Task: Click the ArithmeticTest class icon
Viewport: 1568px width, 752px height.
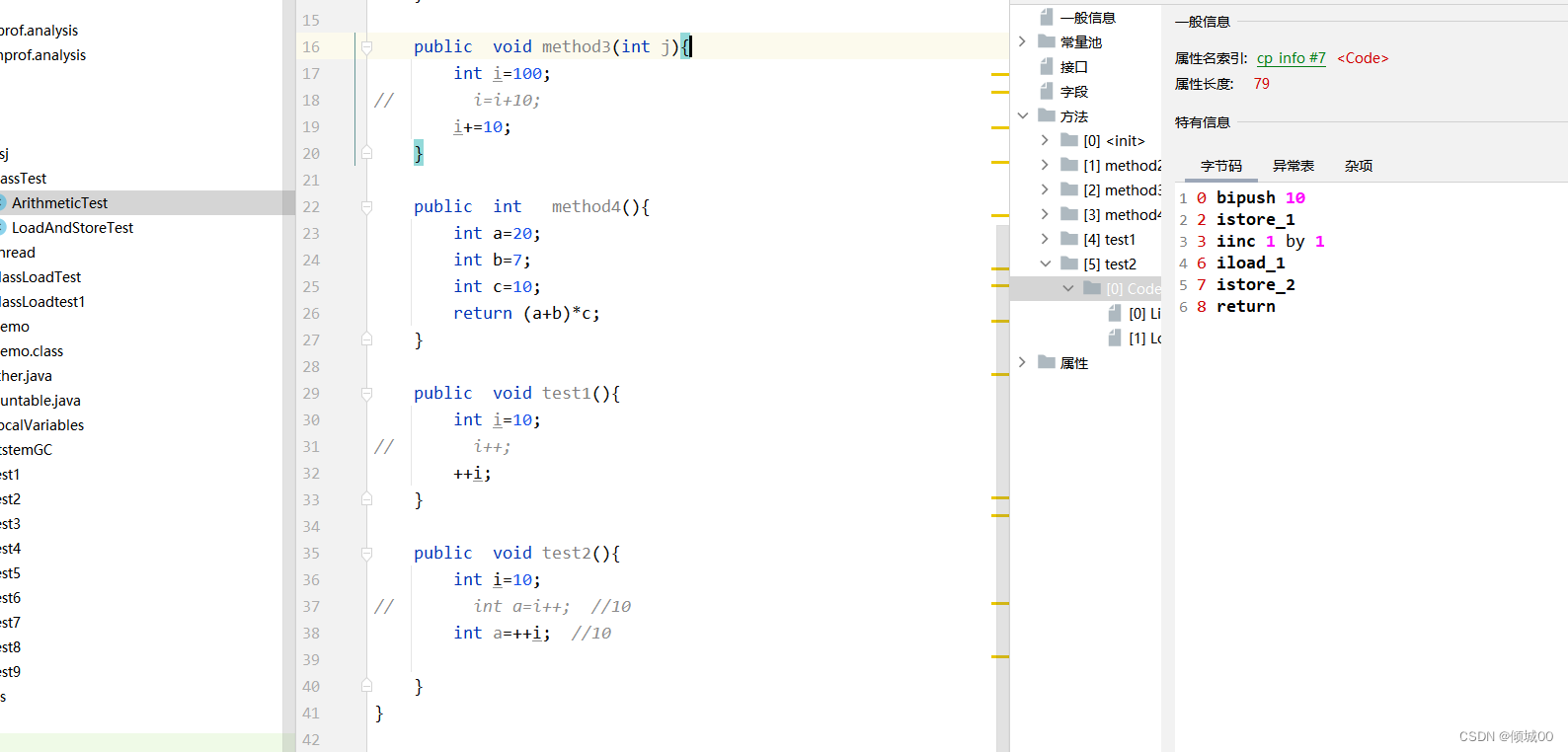Action: pos(3,202)
